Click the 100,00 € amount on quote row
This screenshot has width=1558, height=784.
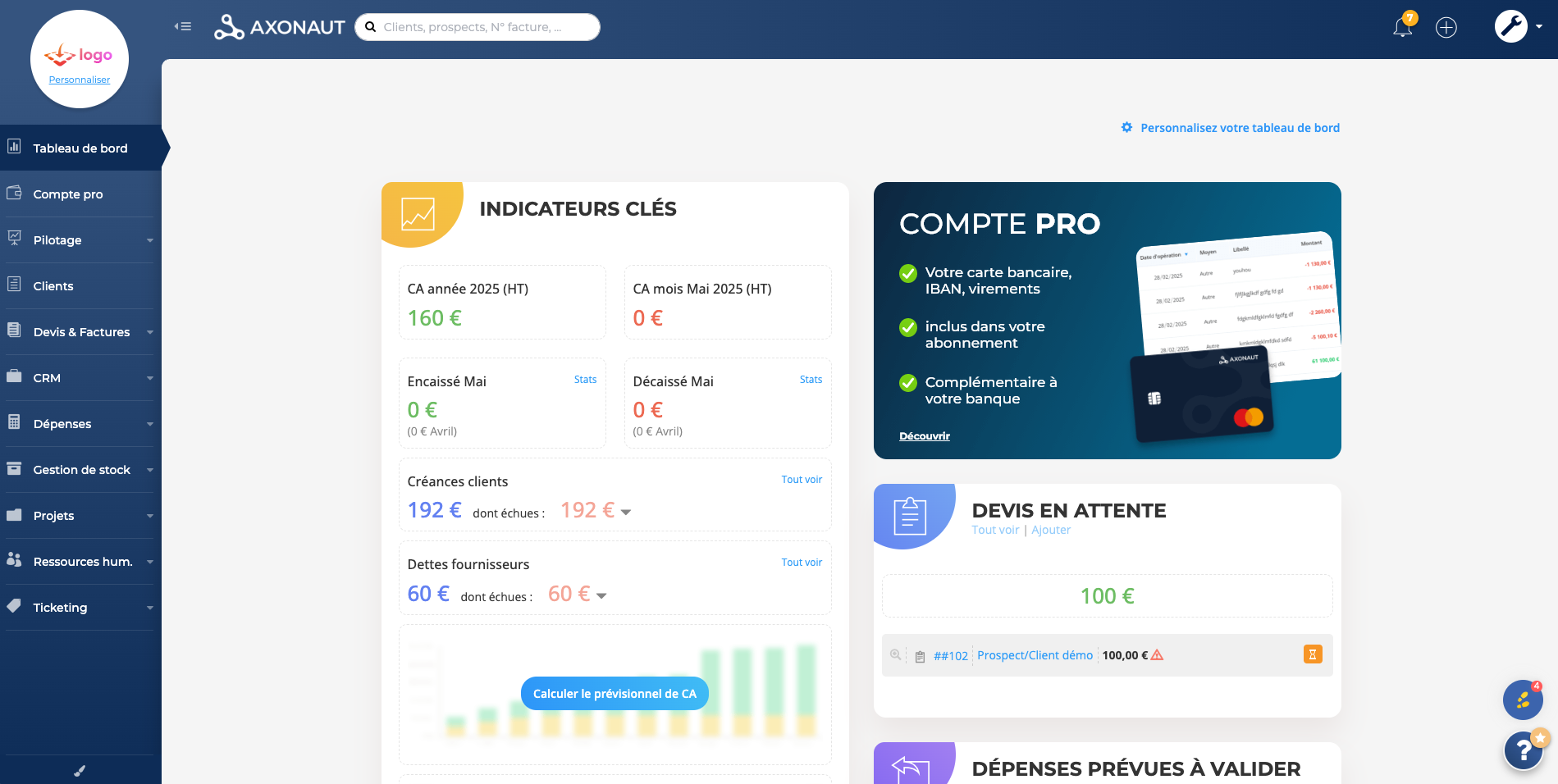(x=1125, y=655)
